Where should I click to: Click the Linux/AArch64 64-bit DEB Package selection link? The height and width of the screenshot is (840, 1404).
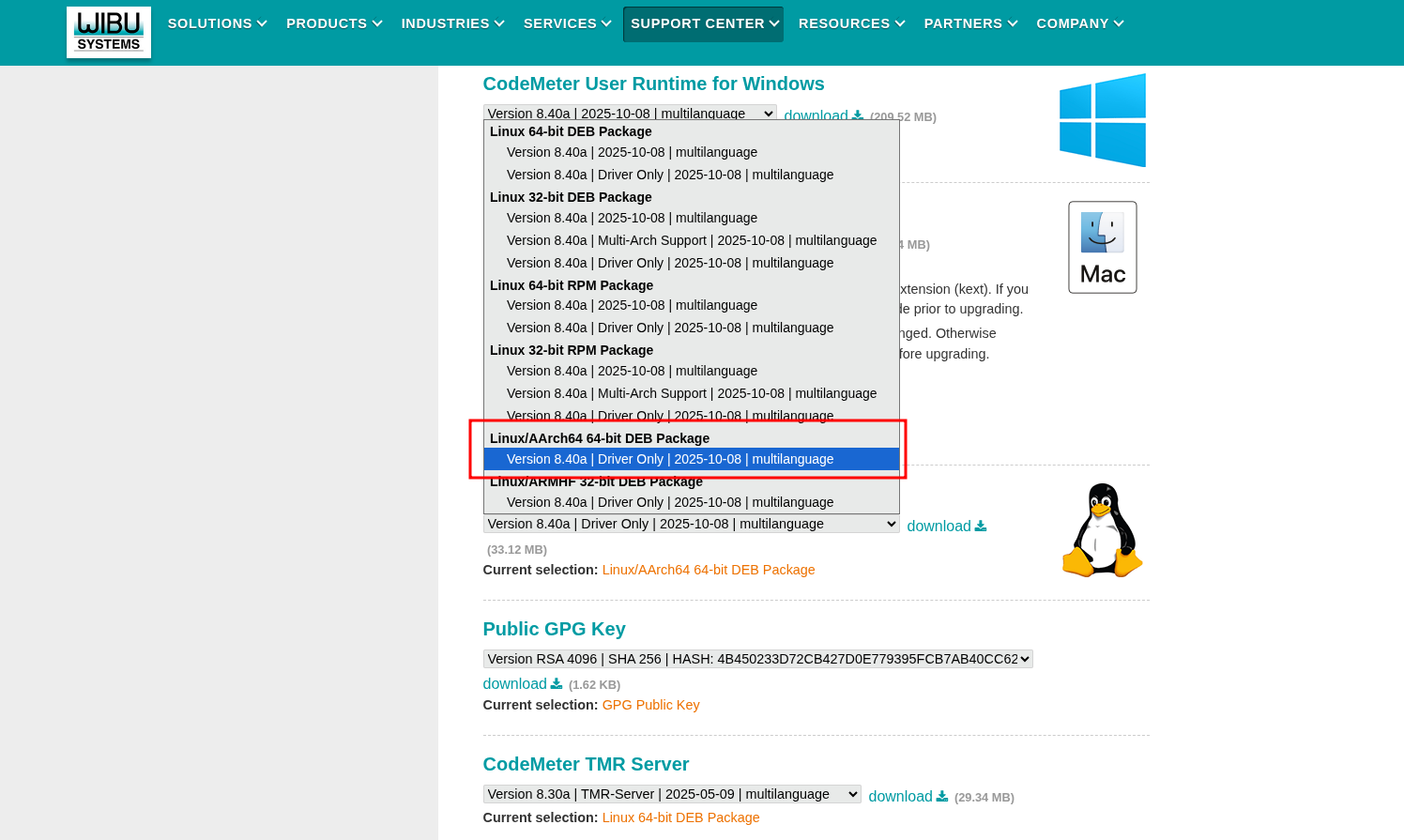coord(708,570)
